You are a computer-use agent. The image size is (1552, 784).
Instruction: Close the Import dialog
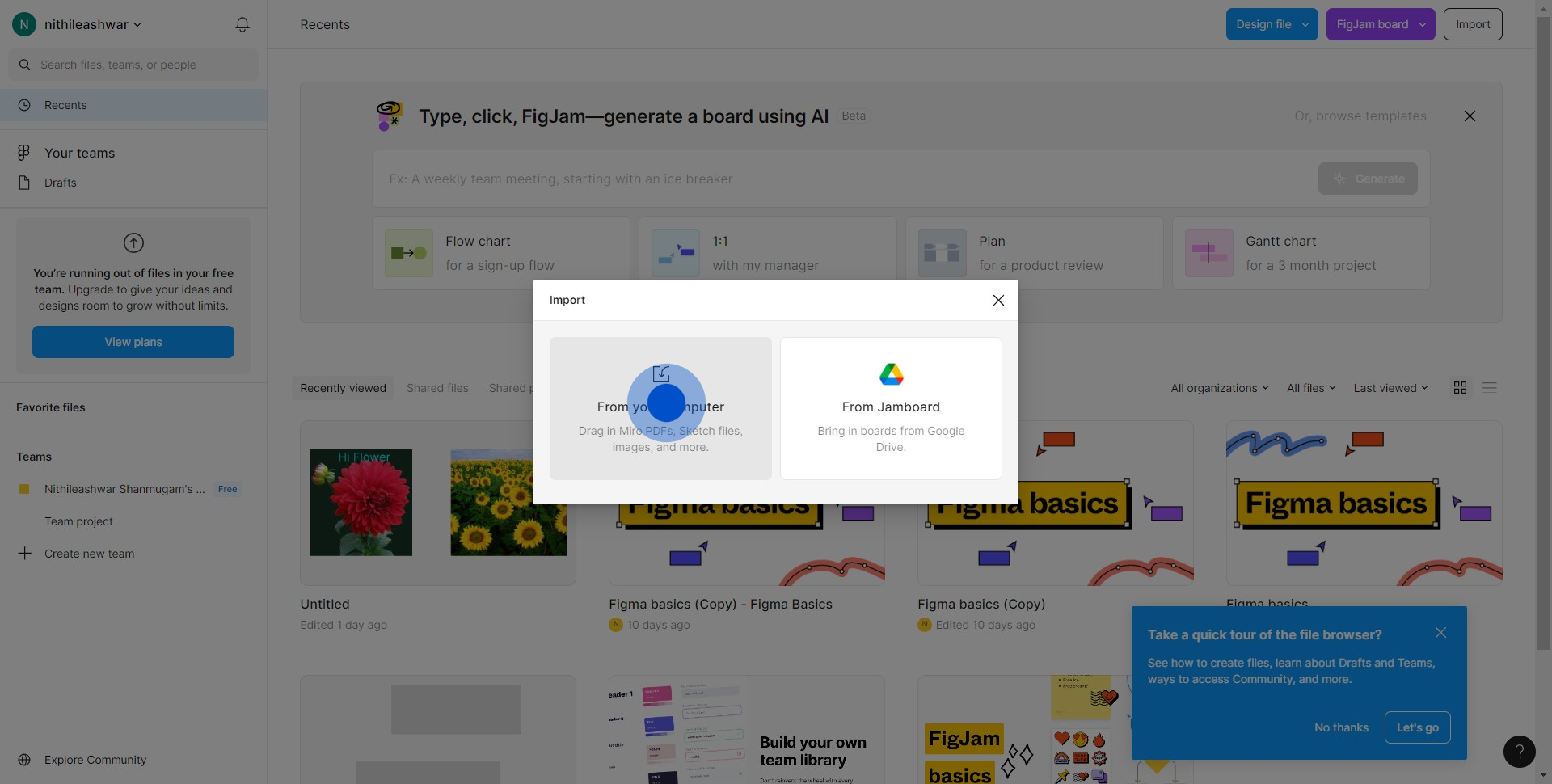coord(998,300)
